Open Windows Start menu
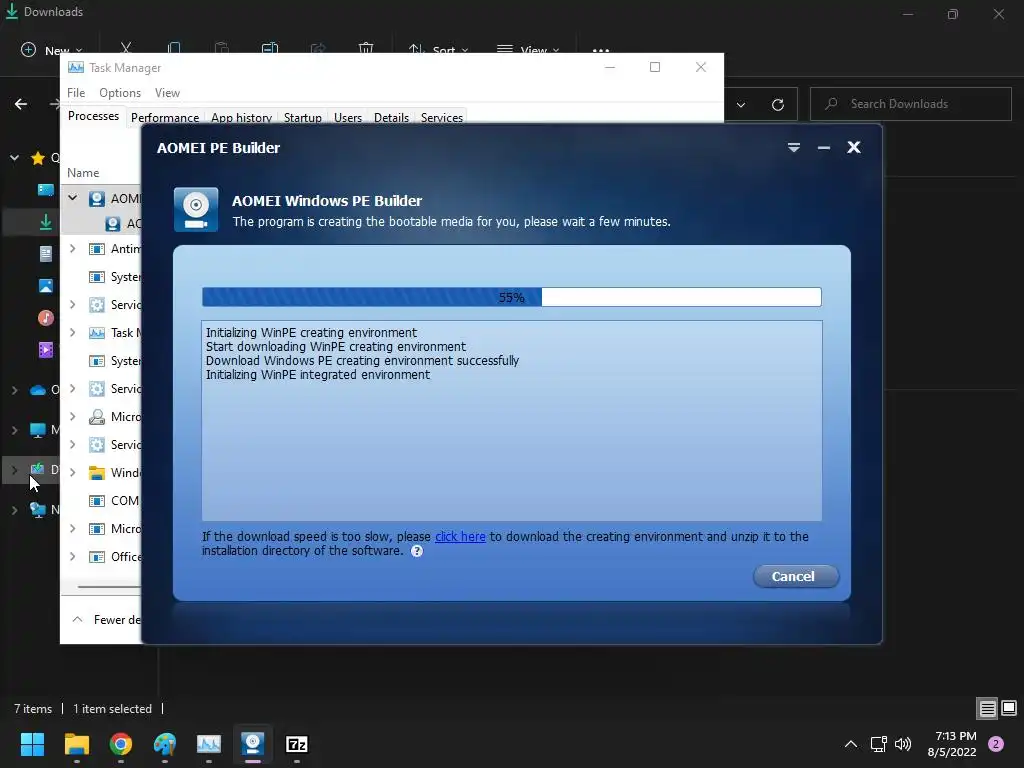Image resolution: width=1024 pixels, height=768 pixels. coord(32,744)
